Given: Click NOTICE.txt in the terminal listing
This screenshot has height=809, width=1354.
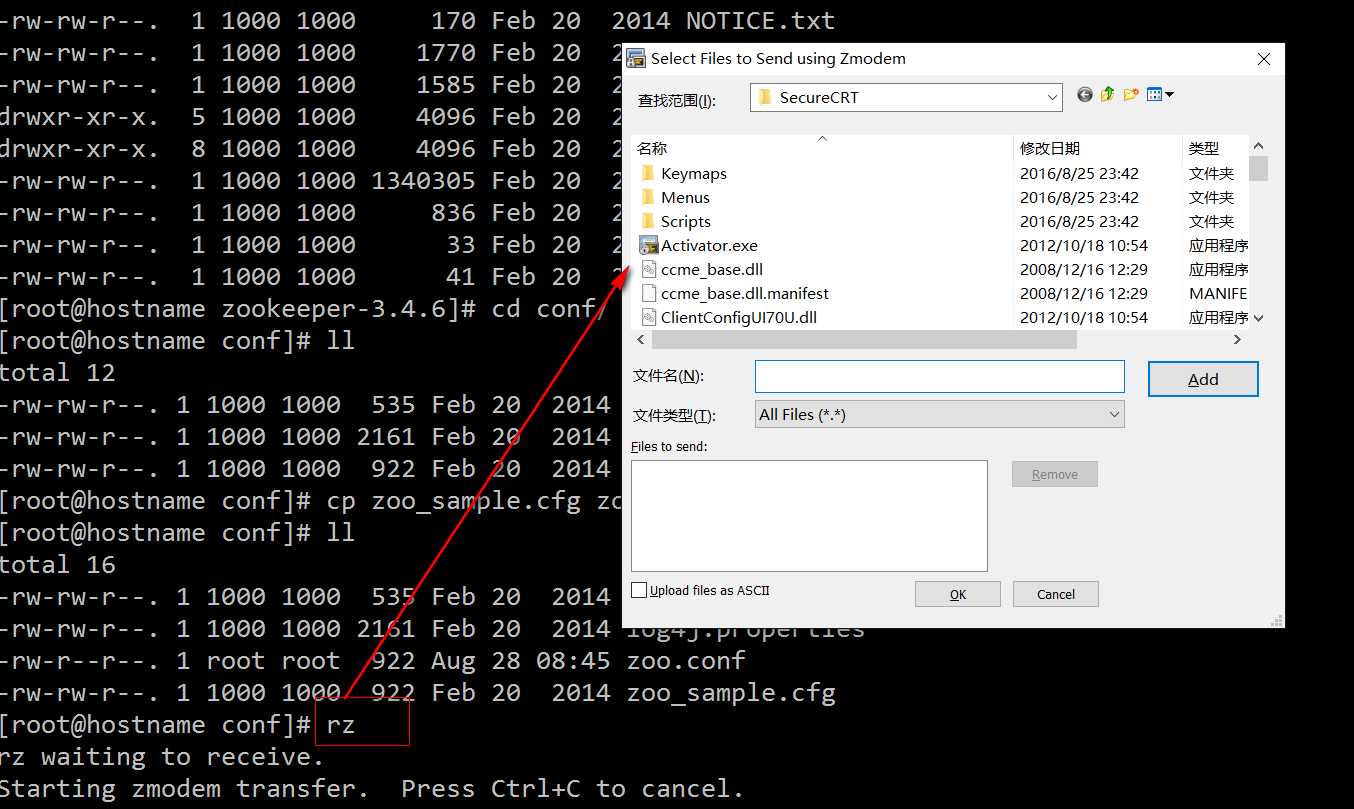Looking at the screenshot, I should tap(760, 20).
